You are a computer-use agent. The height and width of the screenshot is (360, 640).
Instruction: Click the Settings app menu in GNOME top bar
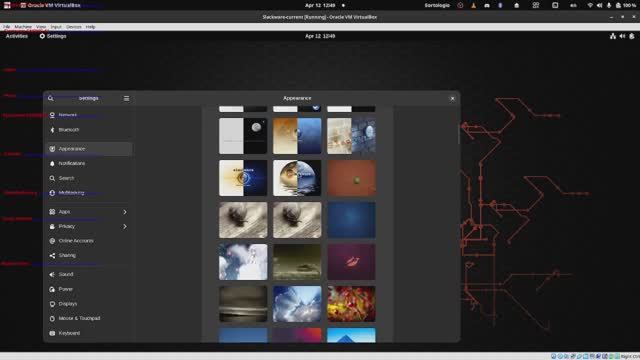(53, 36)
